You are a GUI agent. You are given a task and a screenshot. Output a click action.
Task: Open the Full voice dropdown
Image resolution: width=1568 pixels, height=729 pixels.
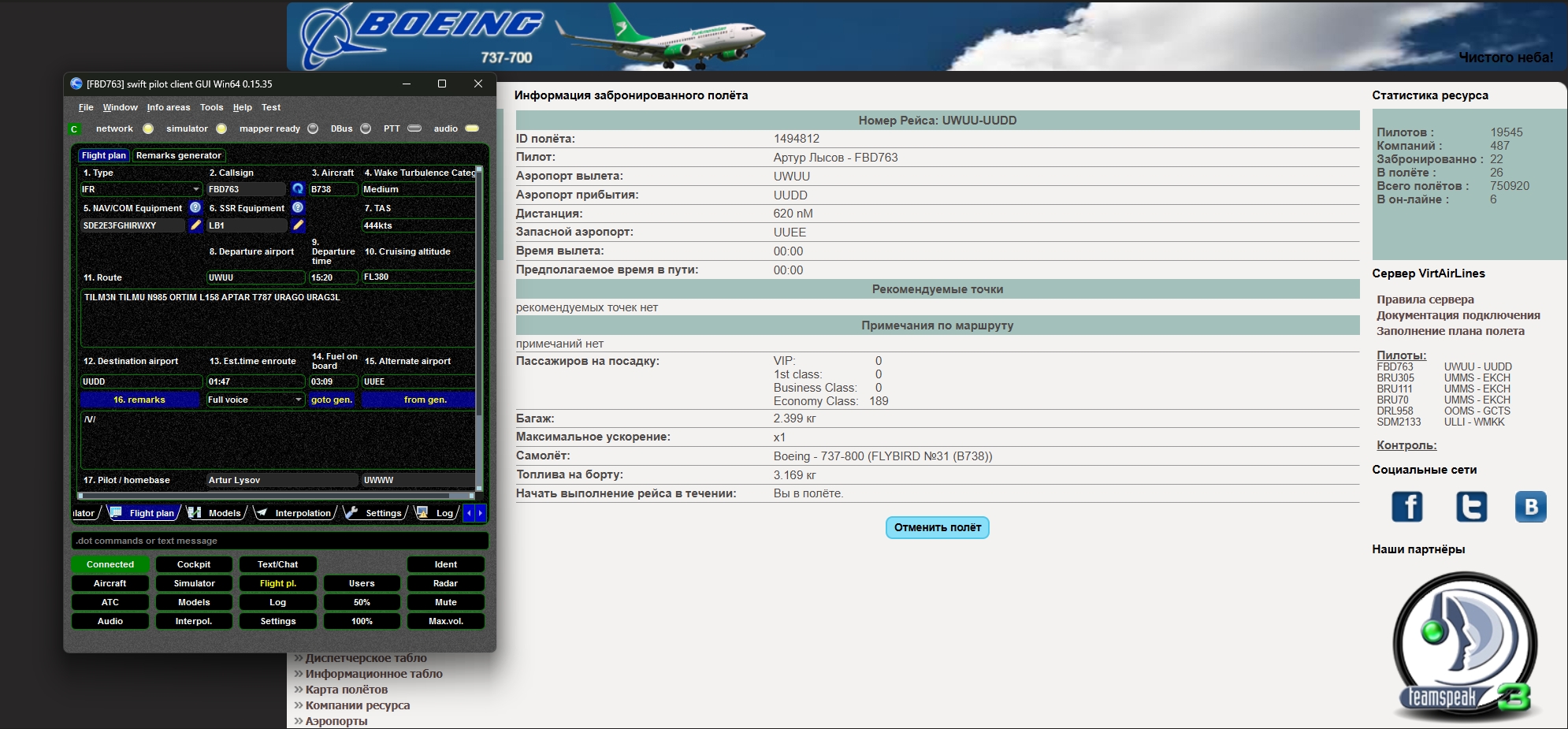coord(255,400)
